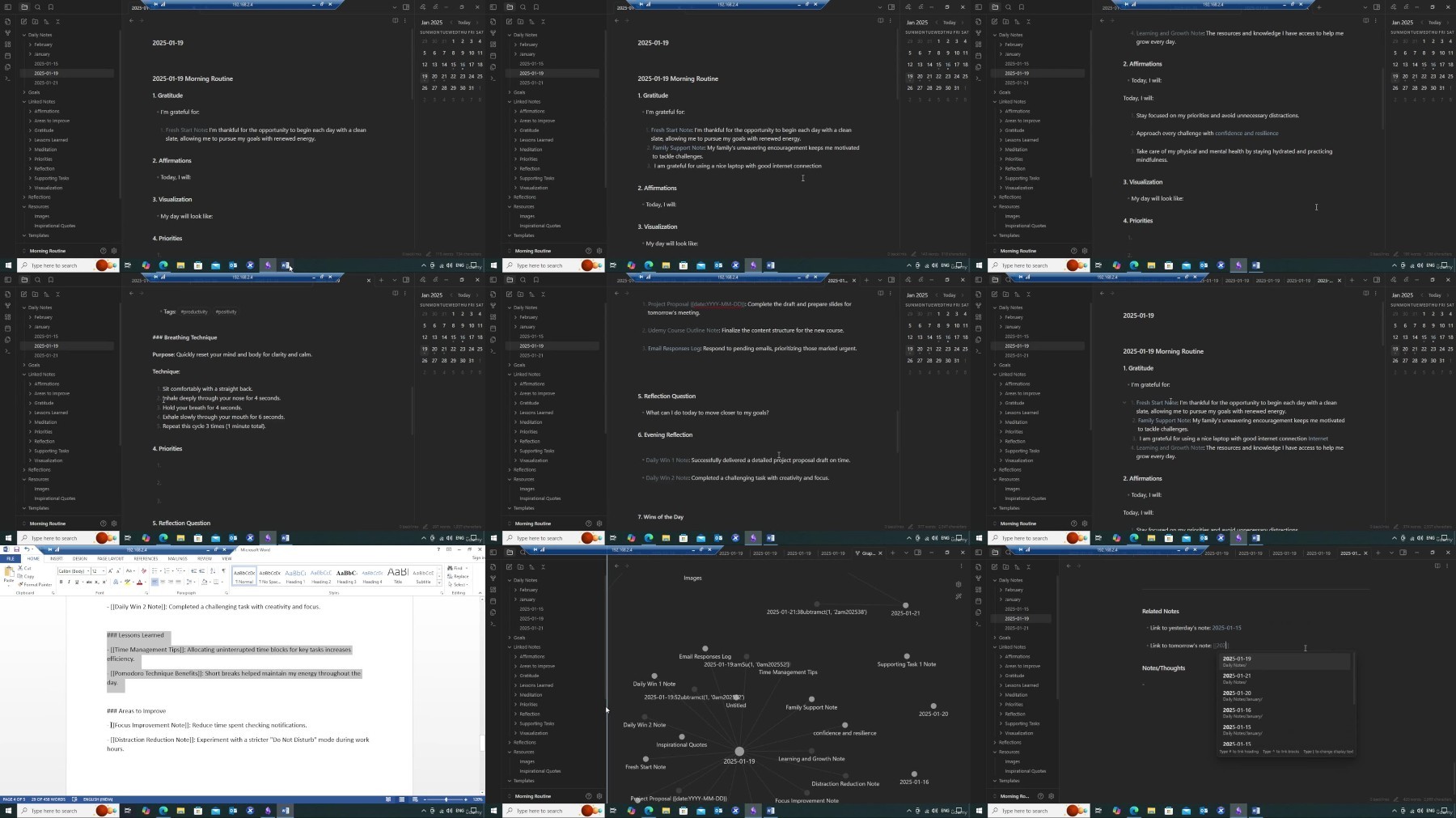This screenshot has width=1456, height=818.
Task: Toggle paragraph marks (¶) in Word
Action: [223, 570]
